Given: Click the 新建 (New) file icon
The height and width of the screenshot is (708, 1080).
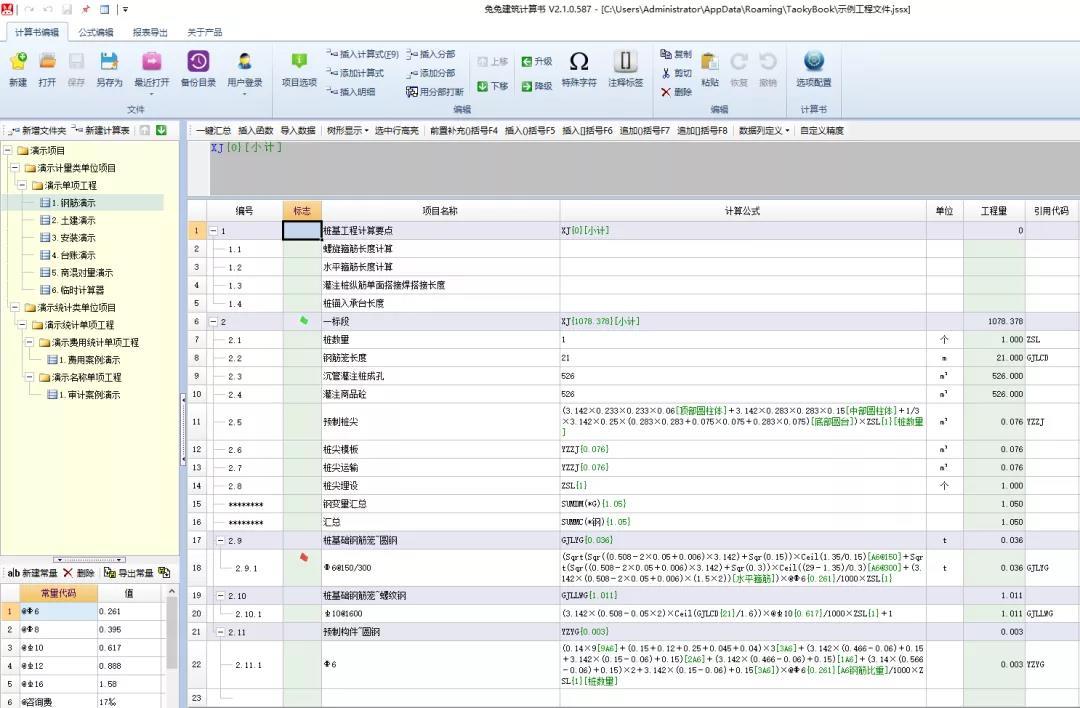Looking at the screenshot, I should (18, 64).
